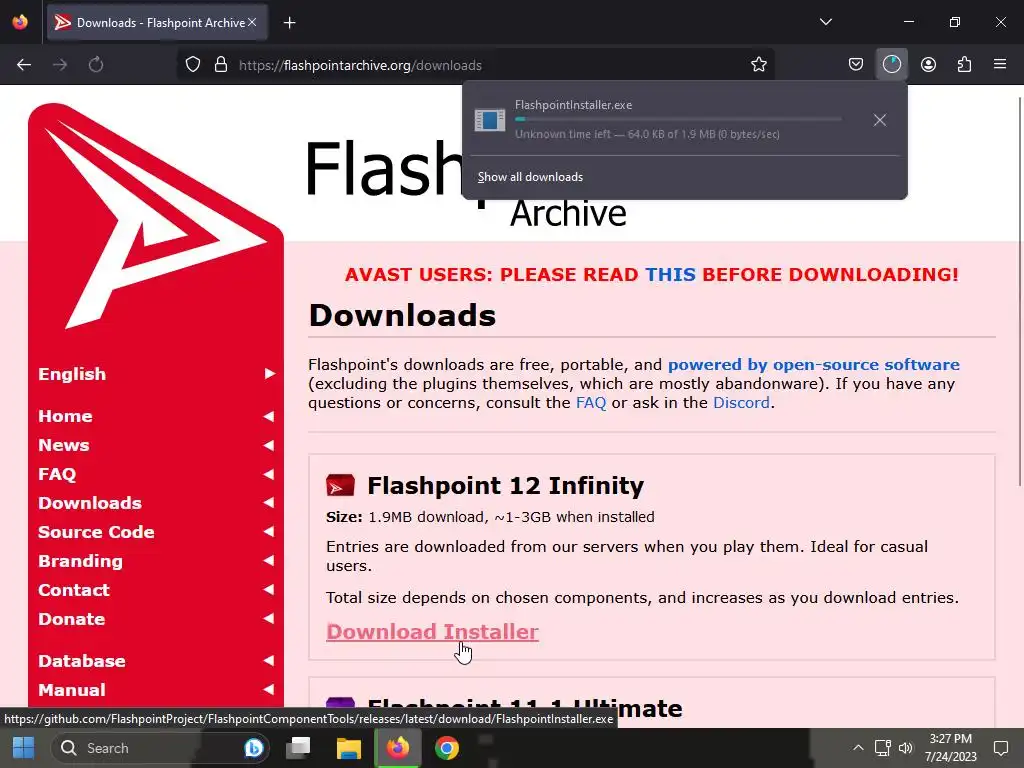The height and width of the screenshot is (768, 1024).
Task: Open the Donate sidebar menu item
Action: 156,619
